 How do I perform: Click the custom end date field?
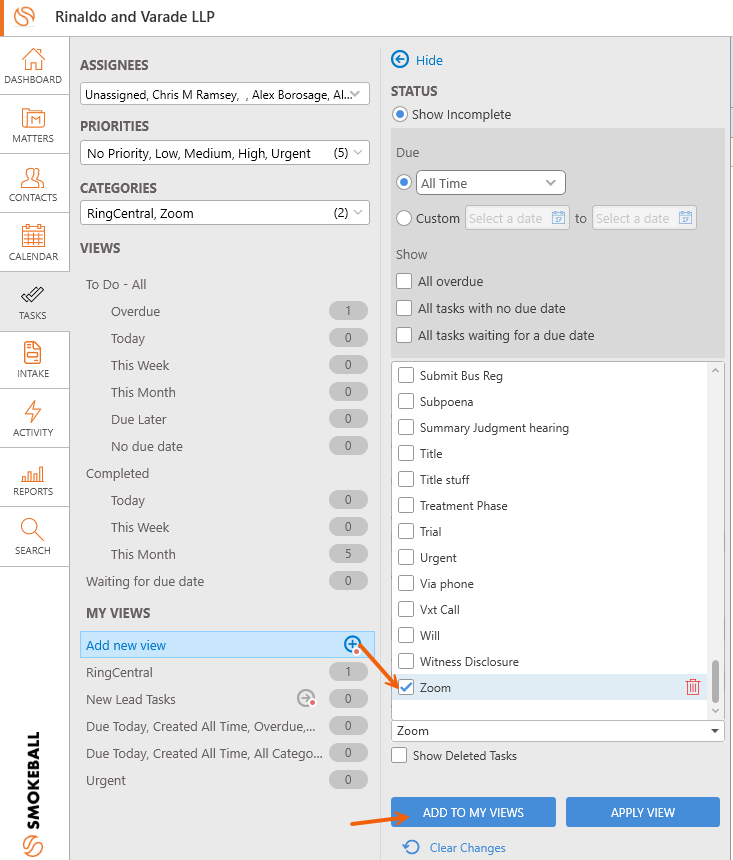coord(644,218)
